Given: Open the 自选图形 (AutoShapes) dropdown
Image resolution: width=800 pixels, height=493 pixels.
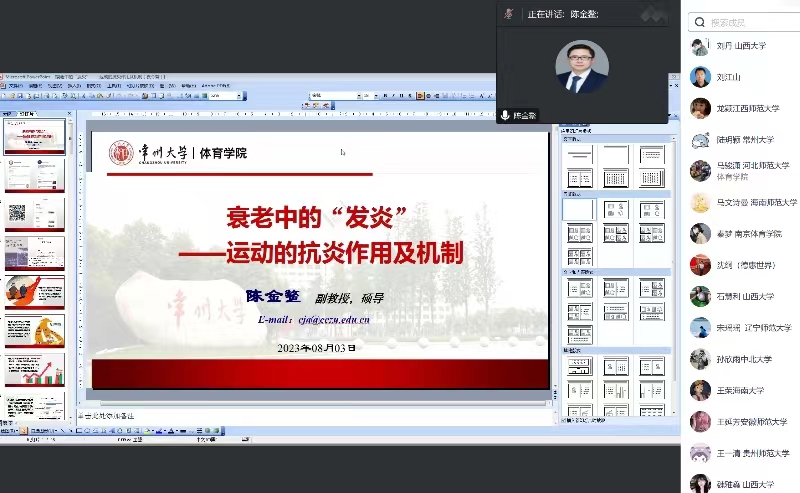Looking at the screenshot, I should [44, 431].
